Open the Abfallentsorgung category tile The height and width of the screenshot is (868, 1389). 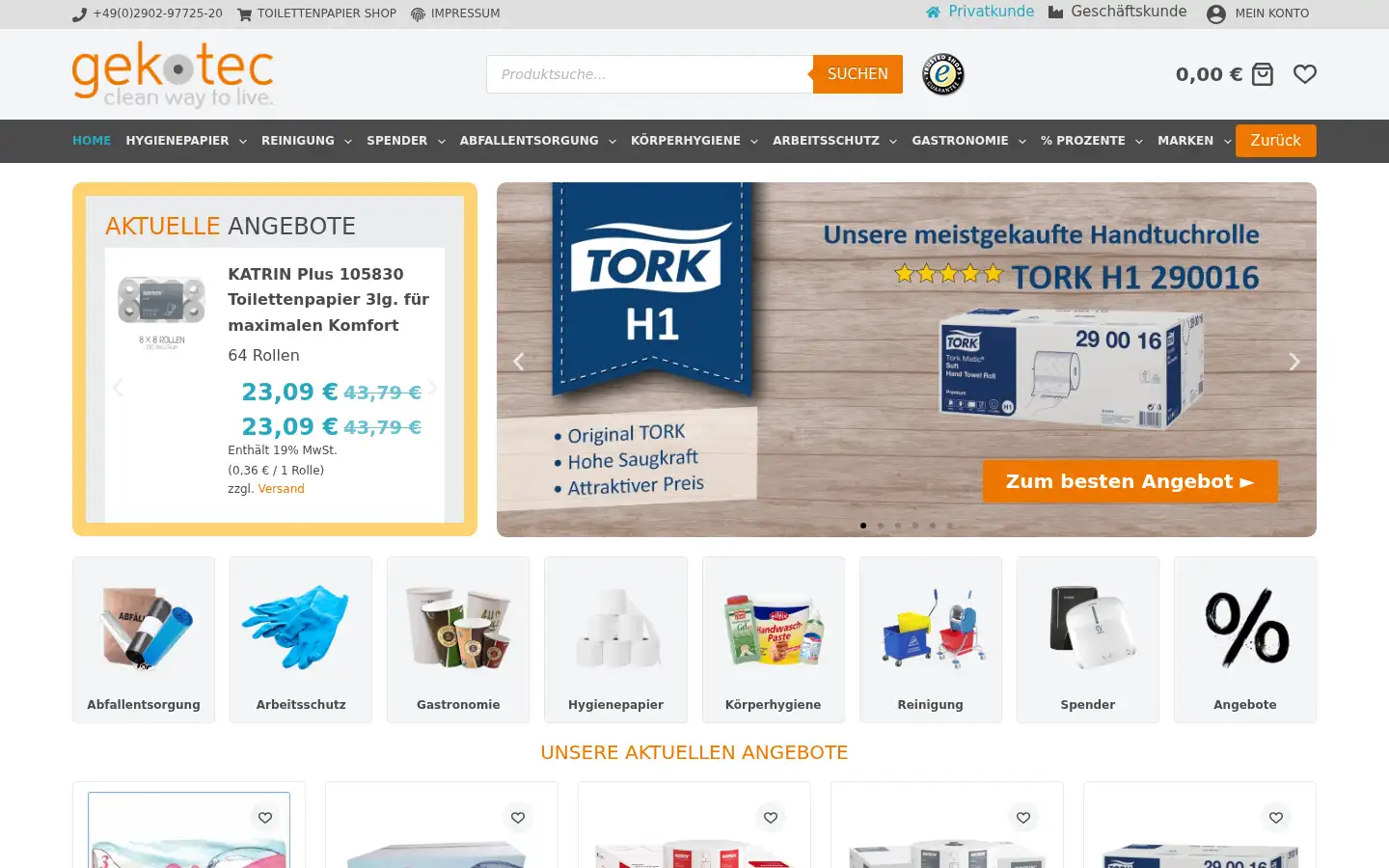(x=144, y=639)
